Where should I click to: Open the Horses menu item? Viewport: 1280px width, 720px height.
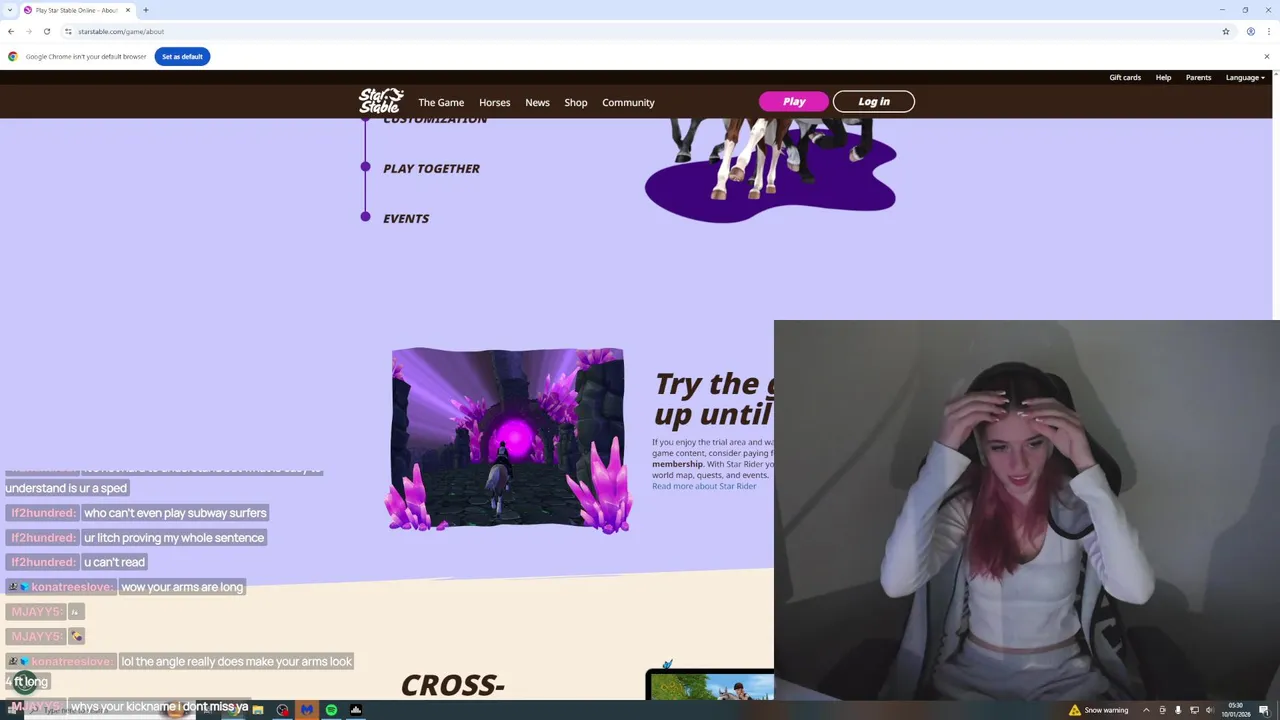(494, 102)
